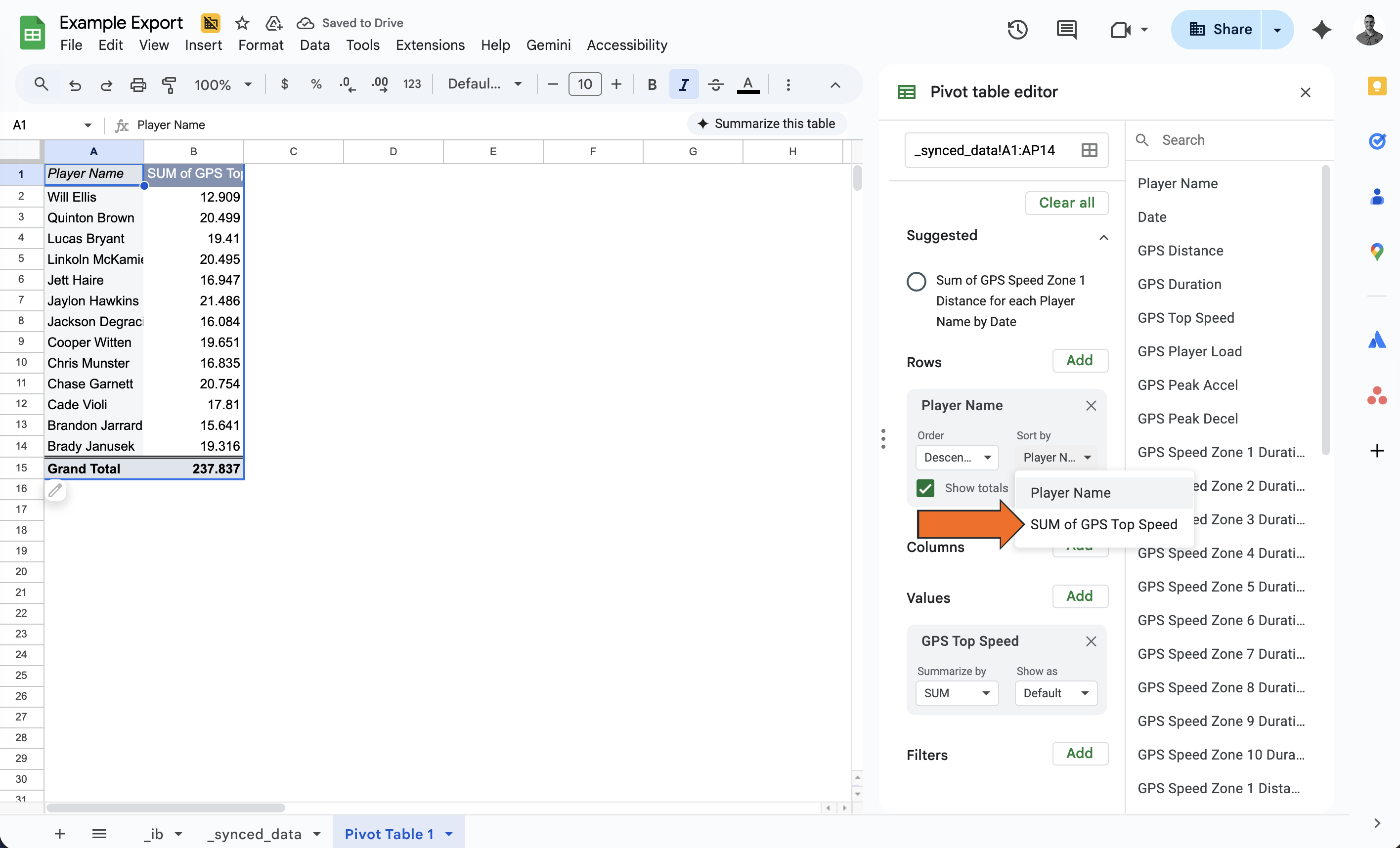Open version history clock icon

click(1017, 30)
